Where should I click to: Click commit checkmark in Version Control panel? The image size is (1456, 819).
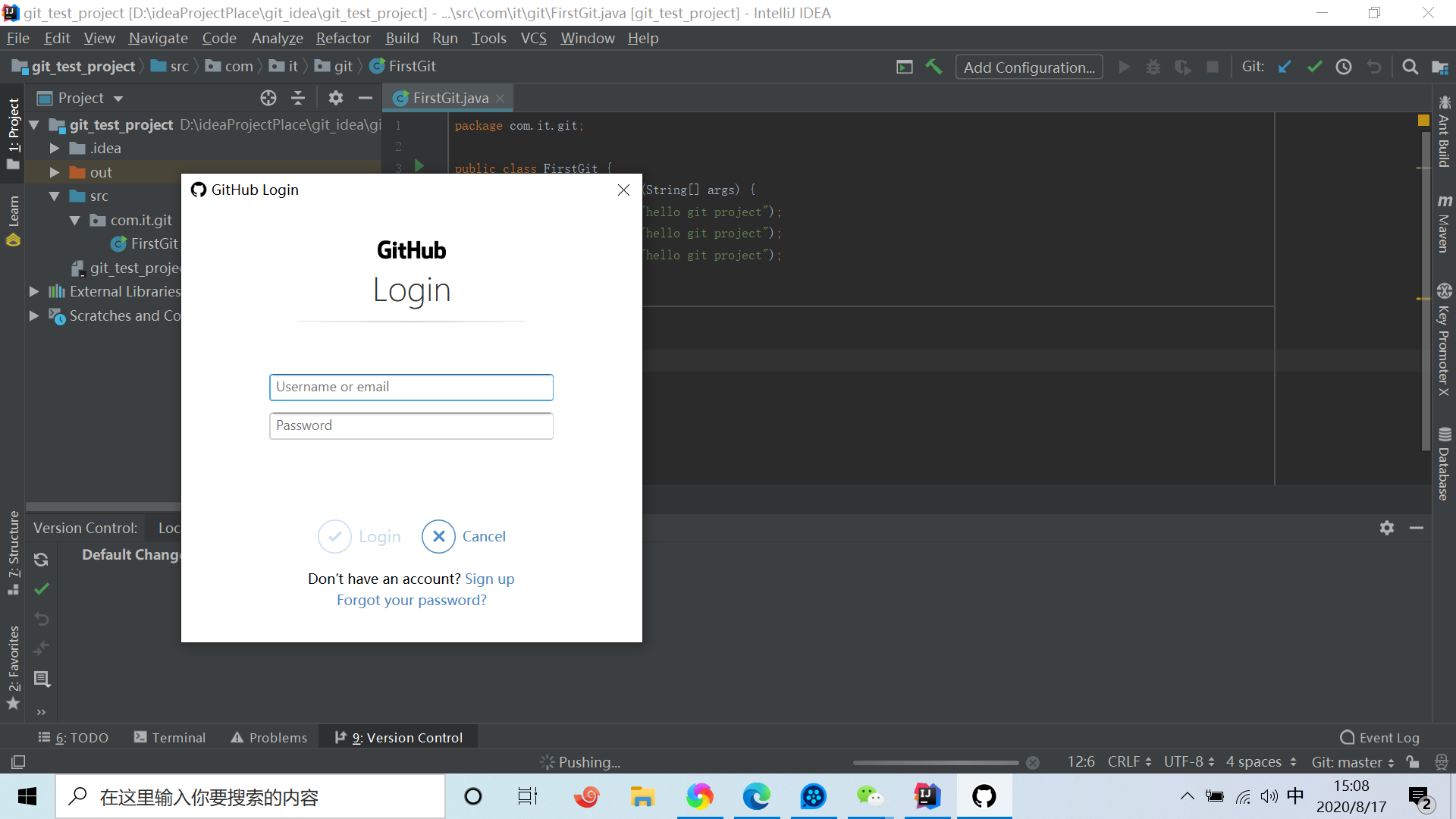[42, 589]
